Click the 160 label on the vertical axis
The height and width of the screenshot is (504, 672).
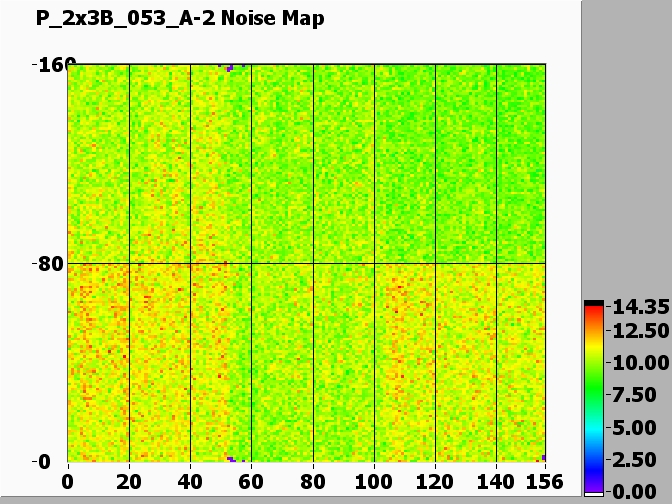click(x=43, y=65)
